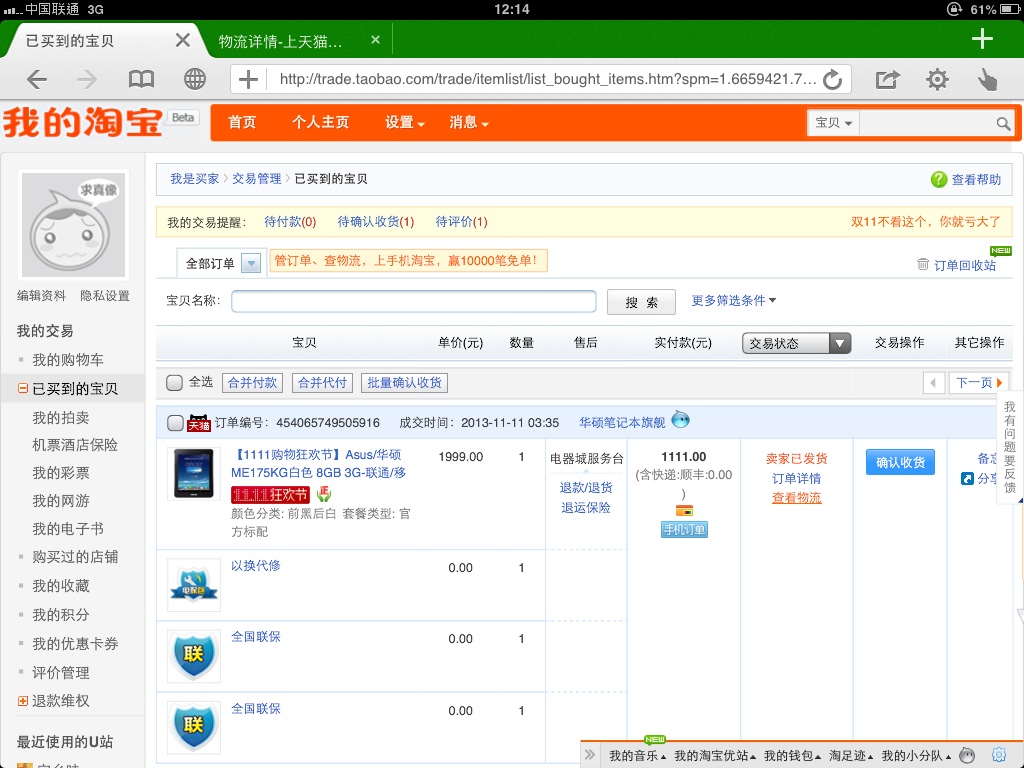Image resolution: width=1024 pixels, height=768 pixels.
Task: Open browser settings gear
Action: (937, 80)
